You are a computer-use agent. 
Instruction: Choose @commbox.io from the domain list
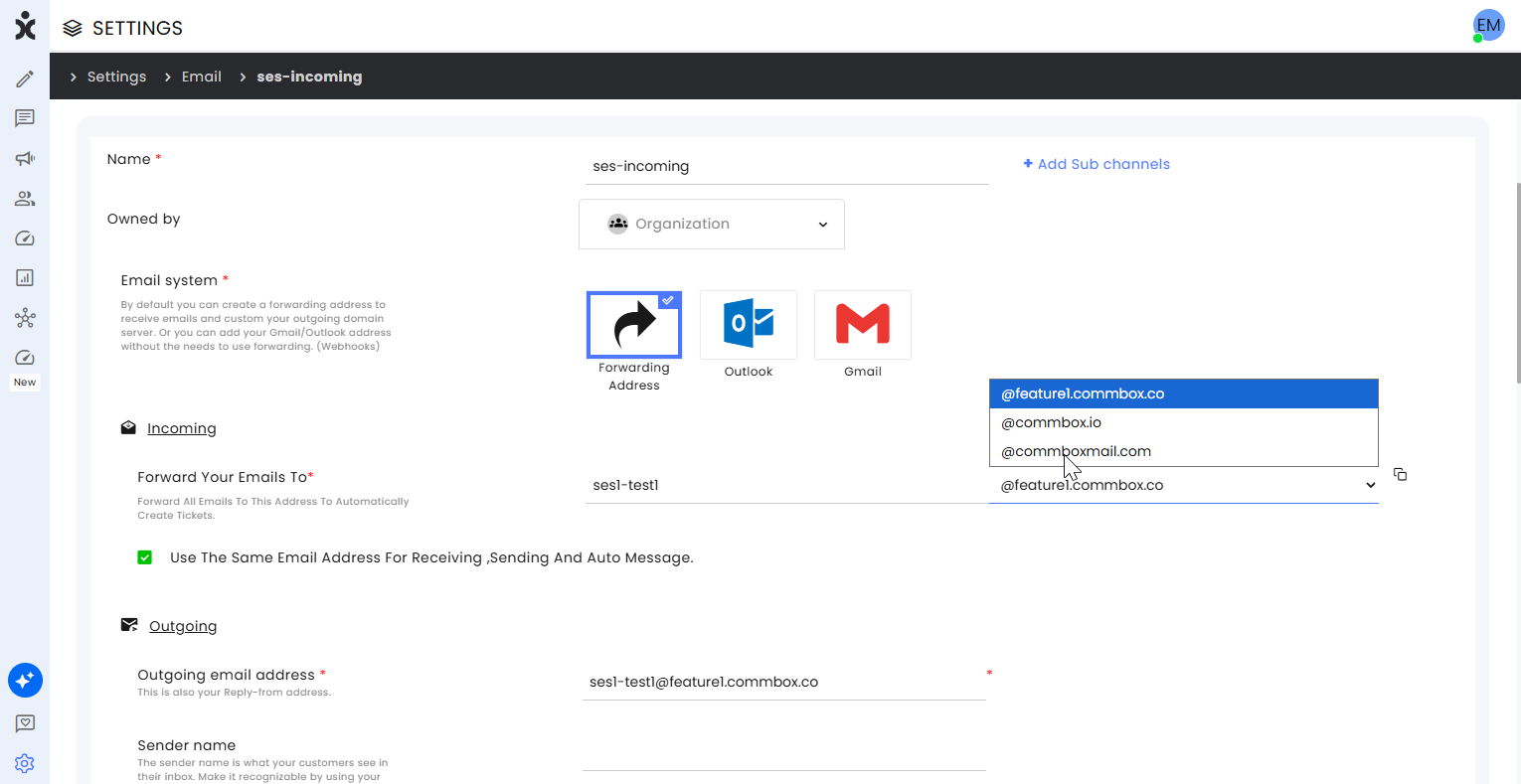point(1183,422)
